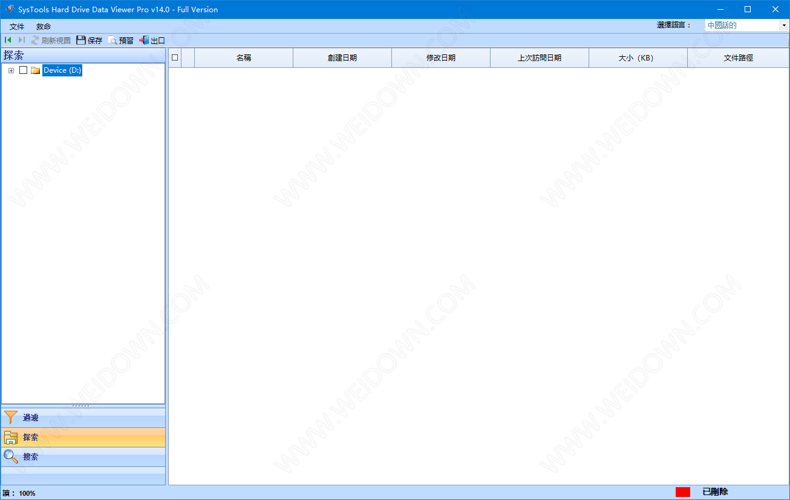The height and width of the screenshot is (500, 790).
Task: Click the 出口 export toolbar item
Action: tap(152, 40)
